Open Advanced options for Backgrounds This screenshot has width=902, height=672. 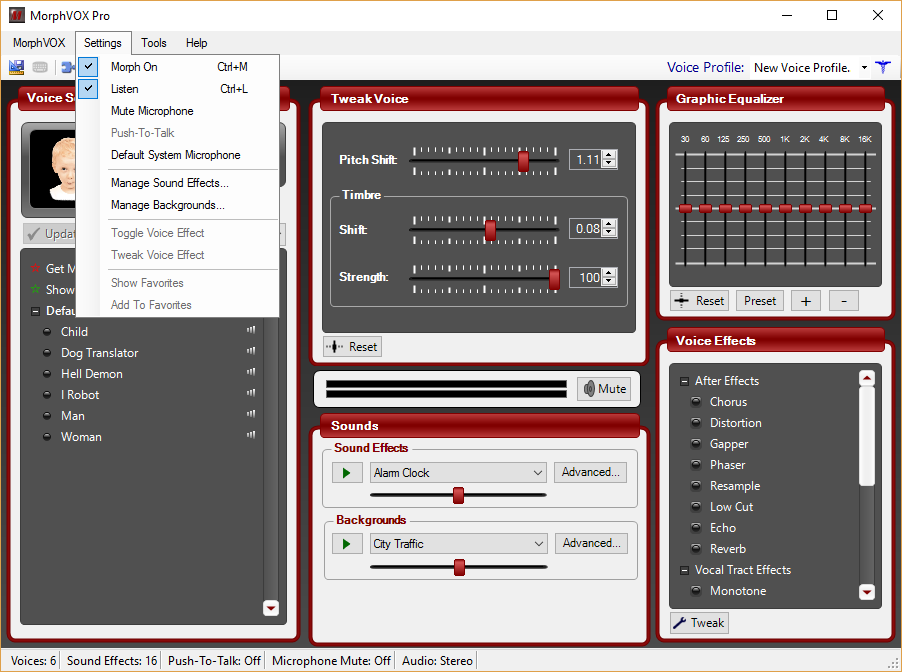[x=591, y=543]
